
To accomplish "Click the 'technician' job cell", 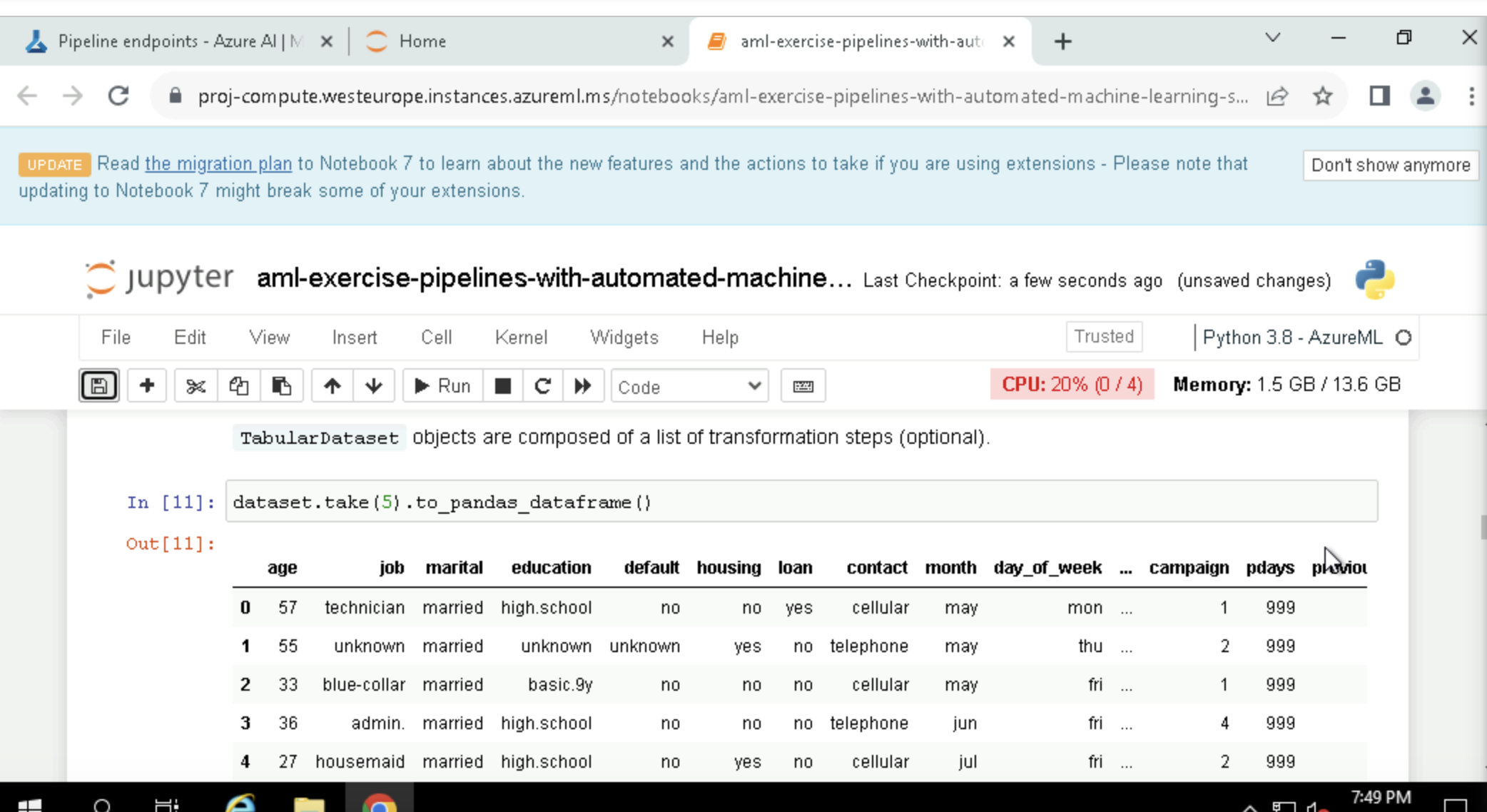I will [365, 607].
